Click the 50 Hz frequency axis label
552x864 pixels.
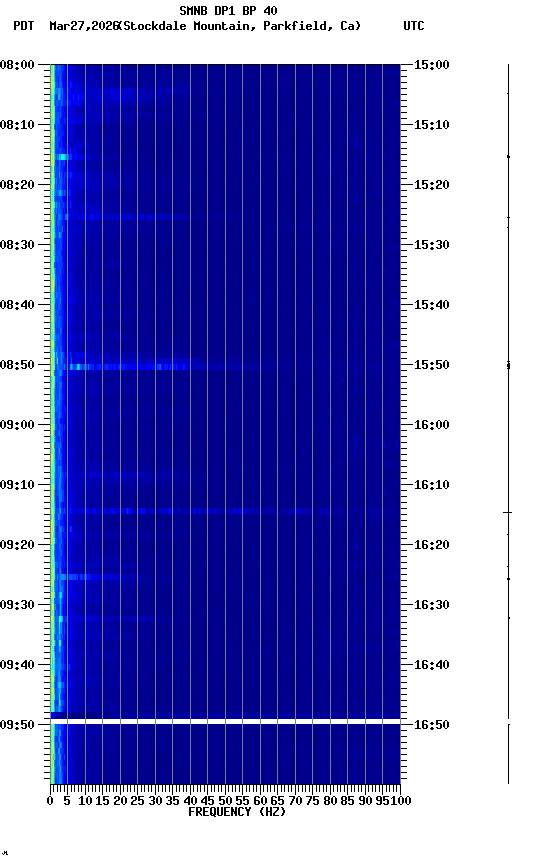point(225,801)
